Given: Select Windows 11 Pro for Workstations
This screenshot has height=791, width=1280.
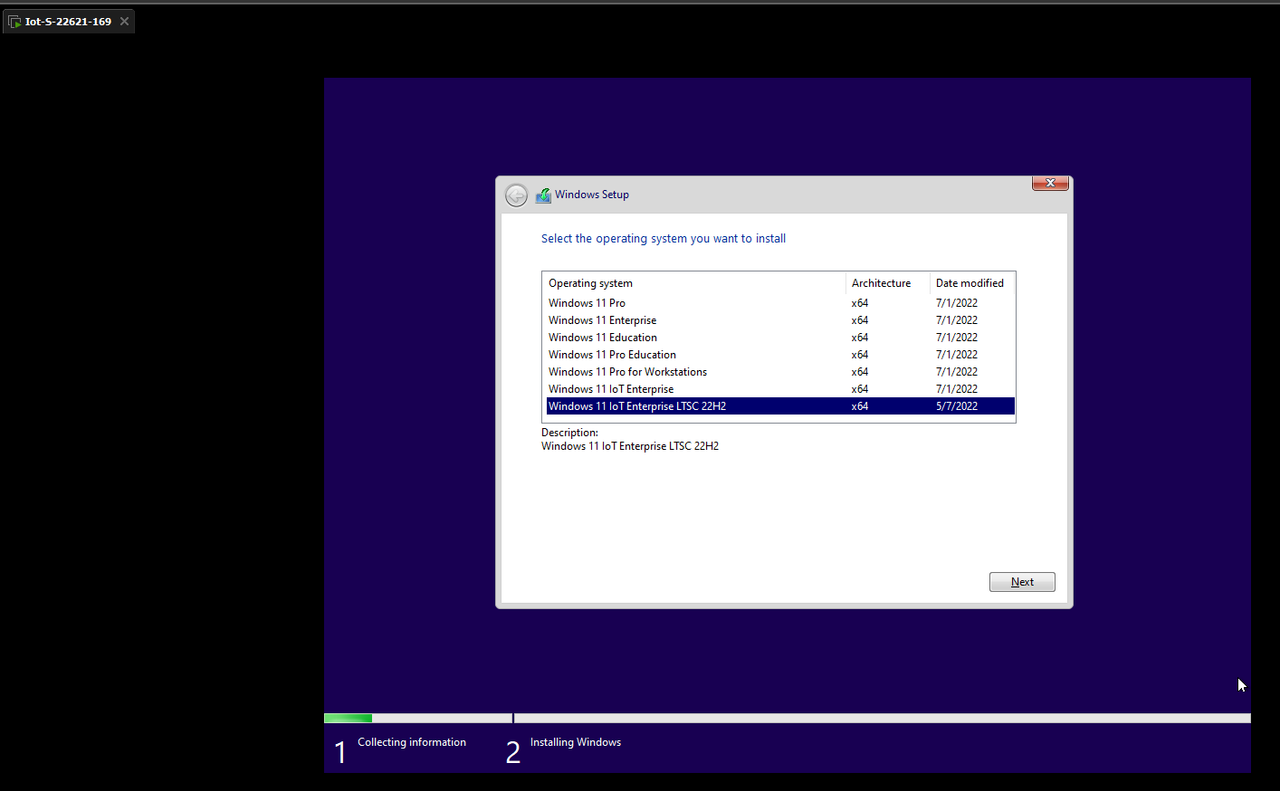Looking at the screenshot, I should tap(781, 372).
